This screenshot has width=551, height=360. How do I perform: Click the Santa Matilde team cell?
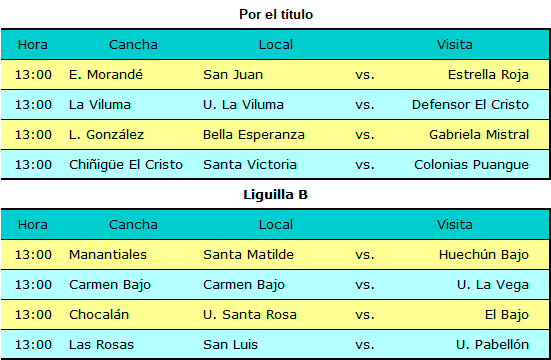click(248, 255)
